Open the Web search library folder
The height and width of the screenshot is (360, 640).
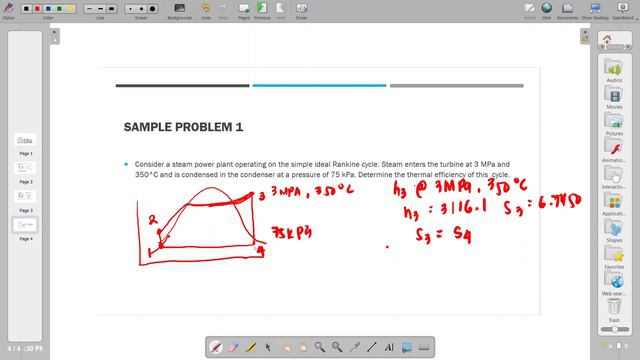(x=614, y=284)
